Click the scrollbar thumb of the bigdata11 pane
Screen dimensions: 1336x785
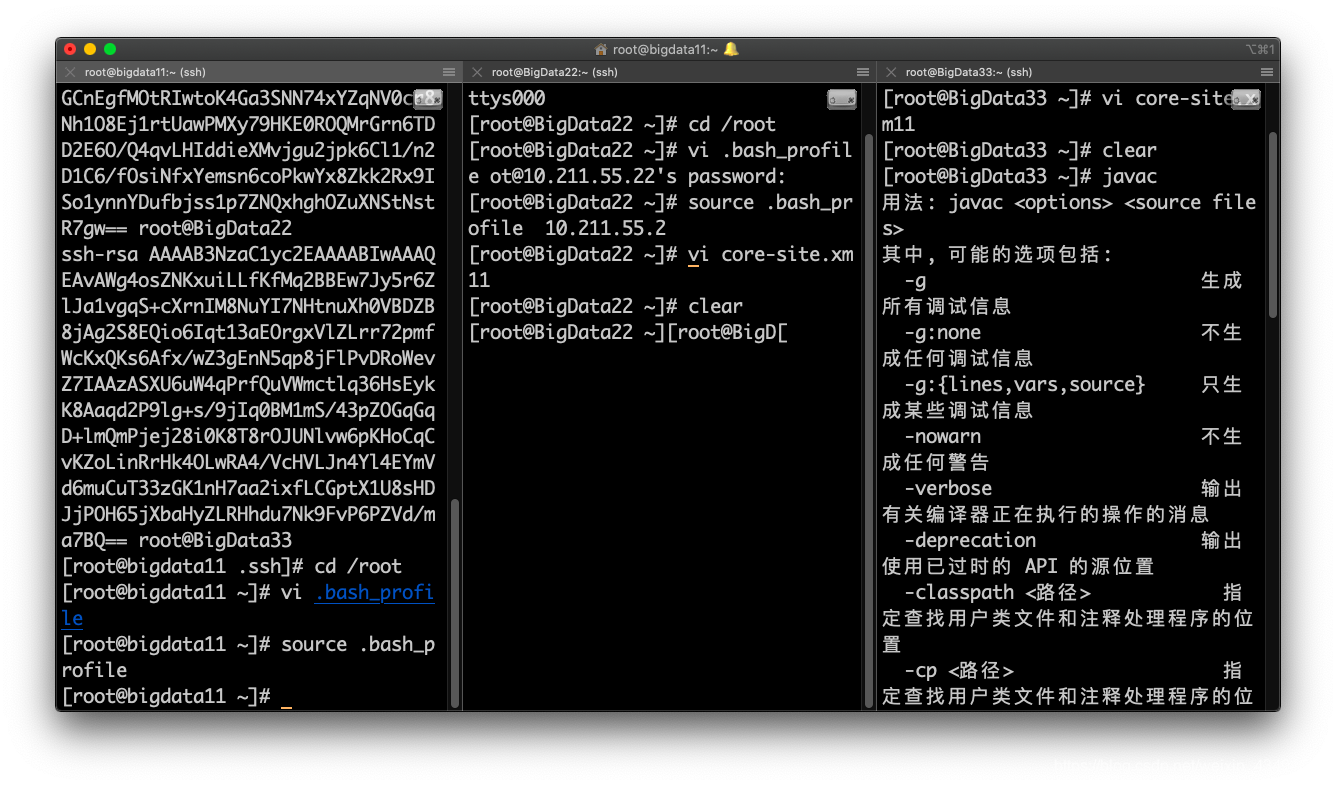[455, 603]
